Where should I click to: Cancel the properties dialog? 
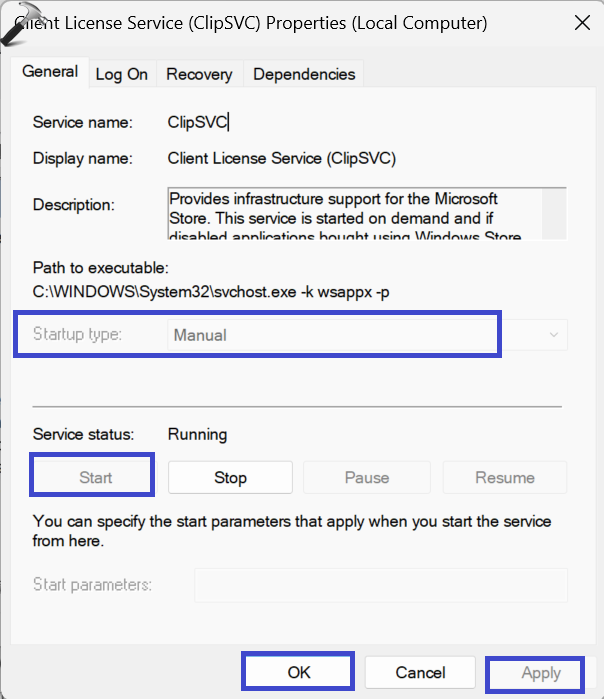(419, 673)
